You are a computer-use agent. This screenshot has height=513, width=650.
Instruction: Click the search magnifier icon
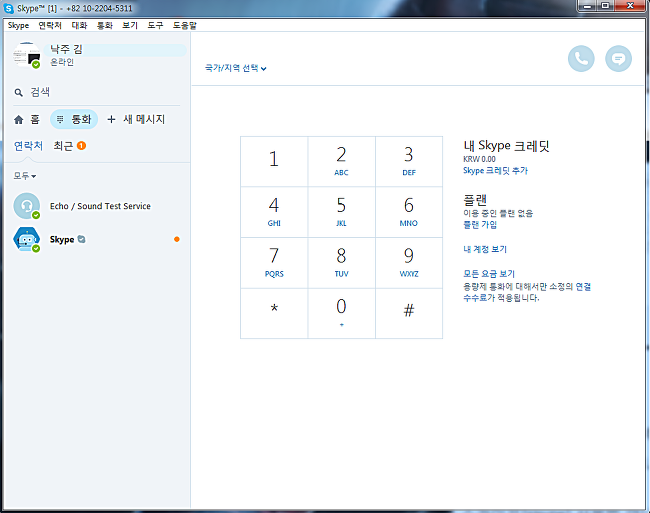click(18, 92)
